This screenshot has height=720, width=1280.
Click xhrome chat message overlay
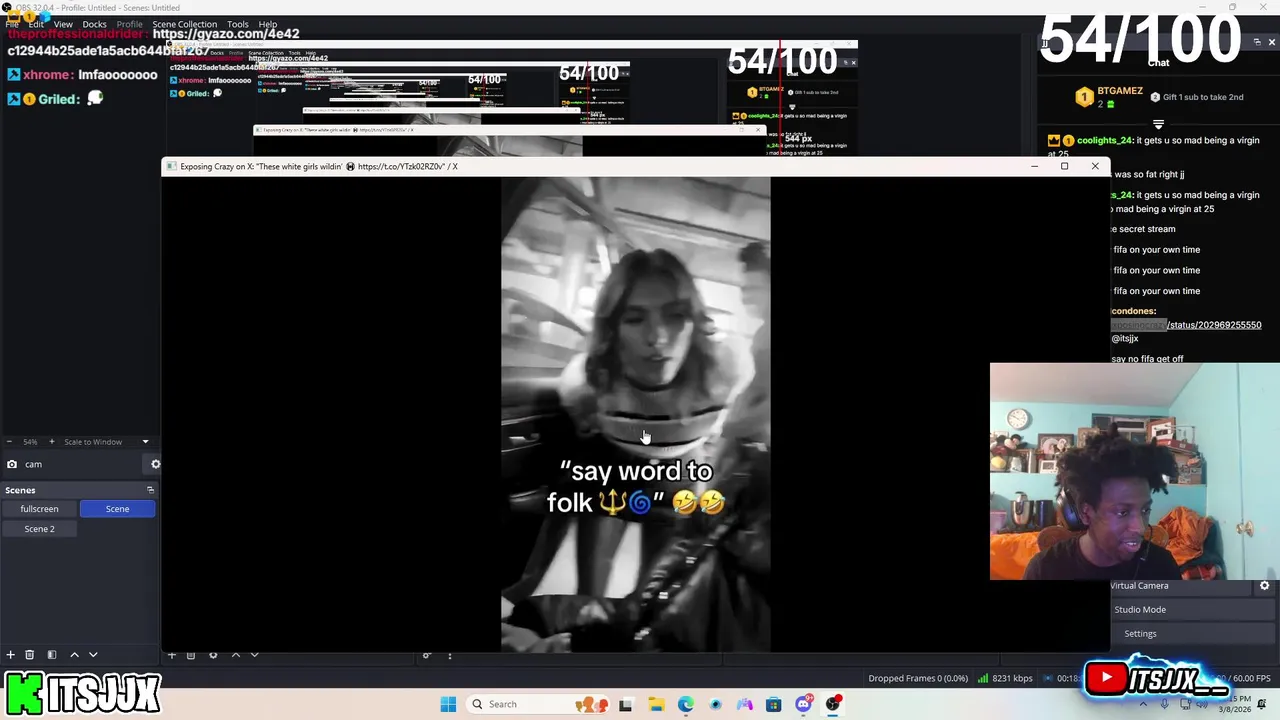coord(83,75)
